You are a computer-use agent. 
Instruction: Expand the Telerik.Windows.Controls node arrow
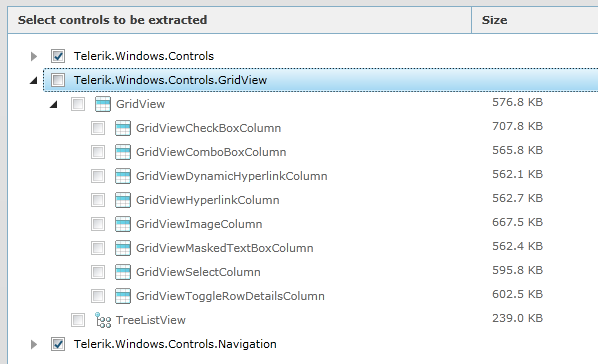(x=34, y=56)
